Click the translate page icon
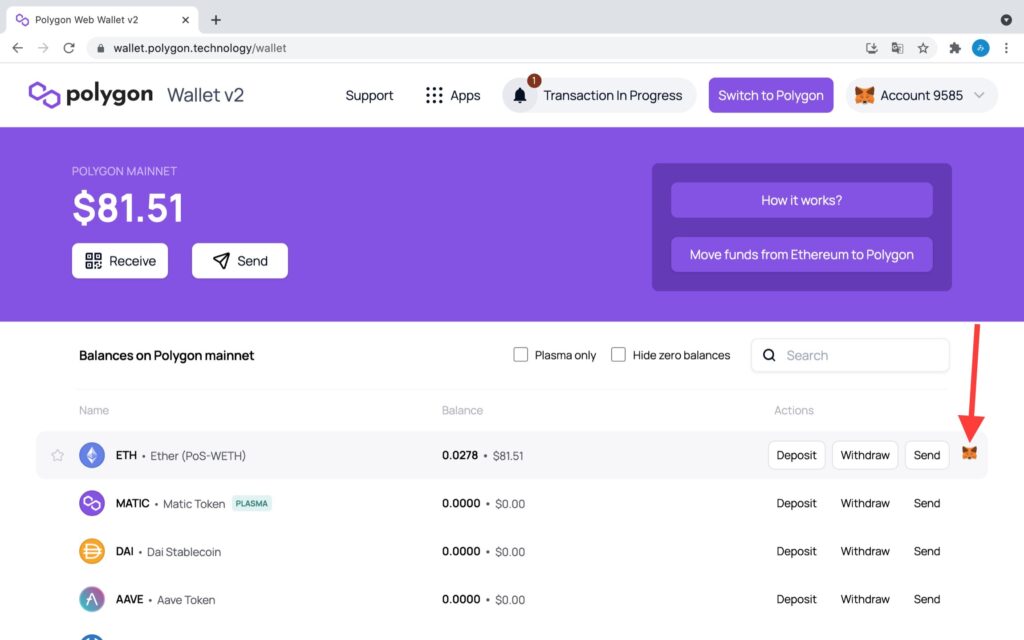Screen dimensions: 1024x640 pyautogui.click(x=897, y=48)
